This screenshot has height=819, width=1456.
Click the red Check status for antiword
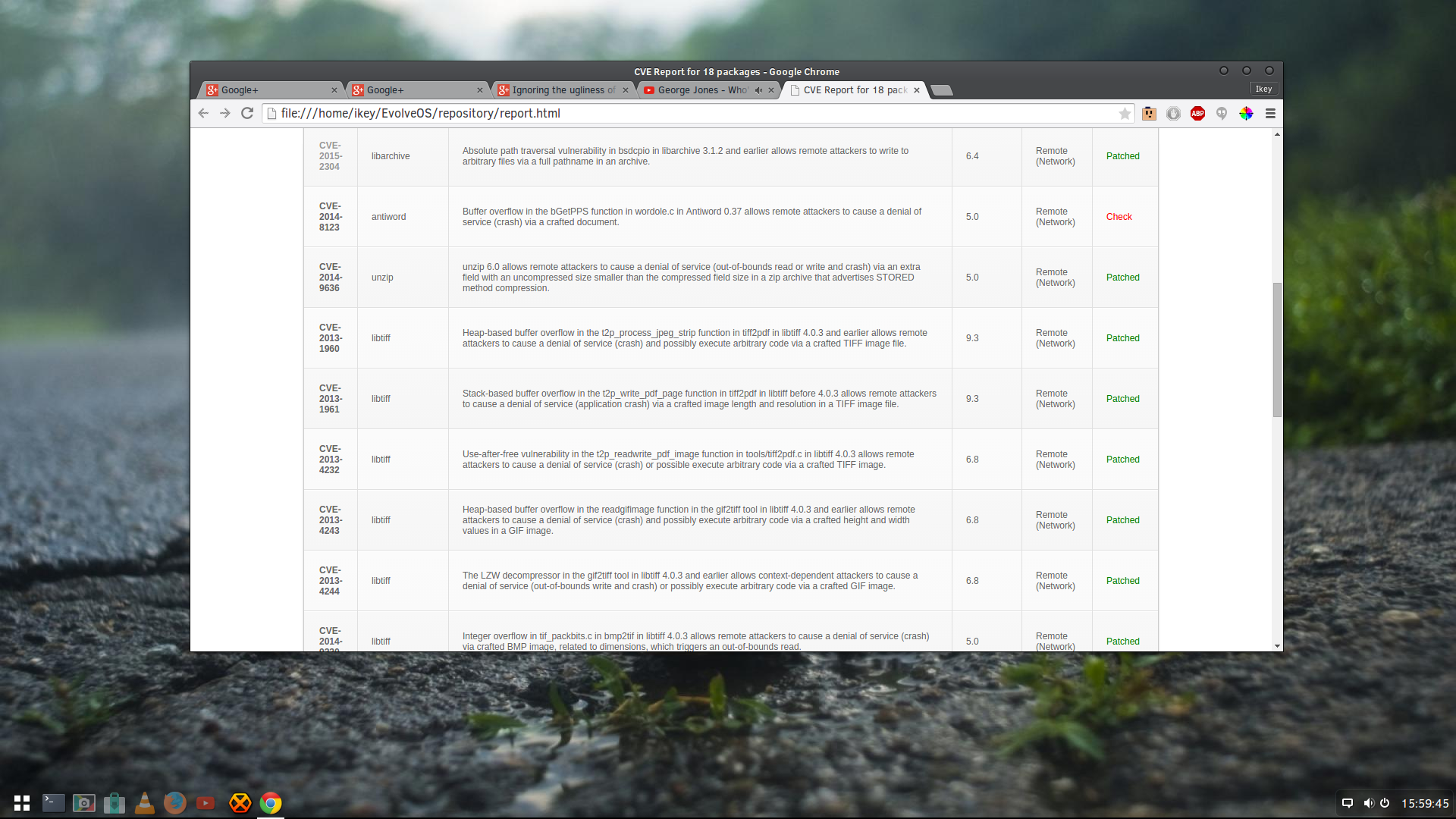[1119, 217]
